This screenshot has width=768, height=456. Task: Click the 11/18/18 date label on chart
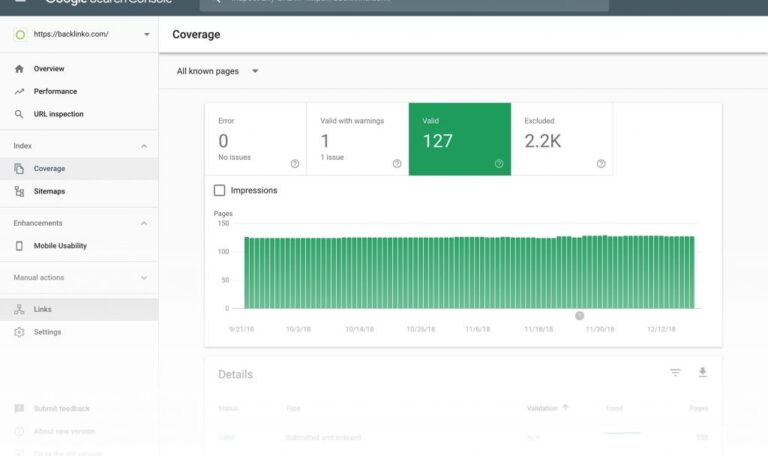[539, 329]
